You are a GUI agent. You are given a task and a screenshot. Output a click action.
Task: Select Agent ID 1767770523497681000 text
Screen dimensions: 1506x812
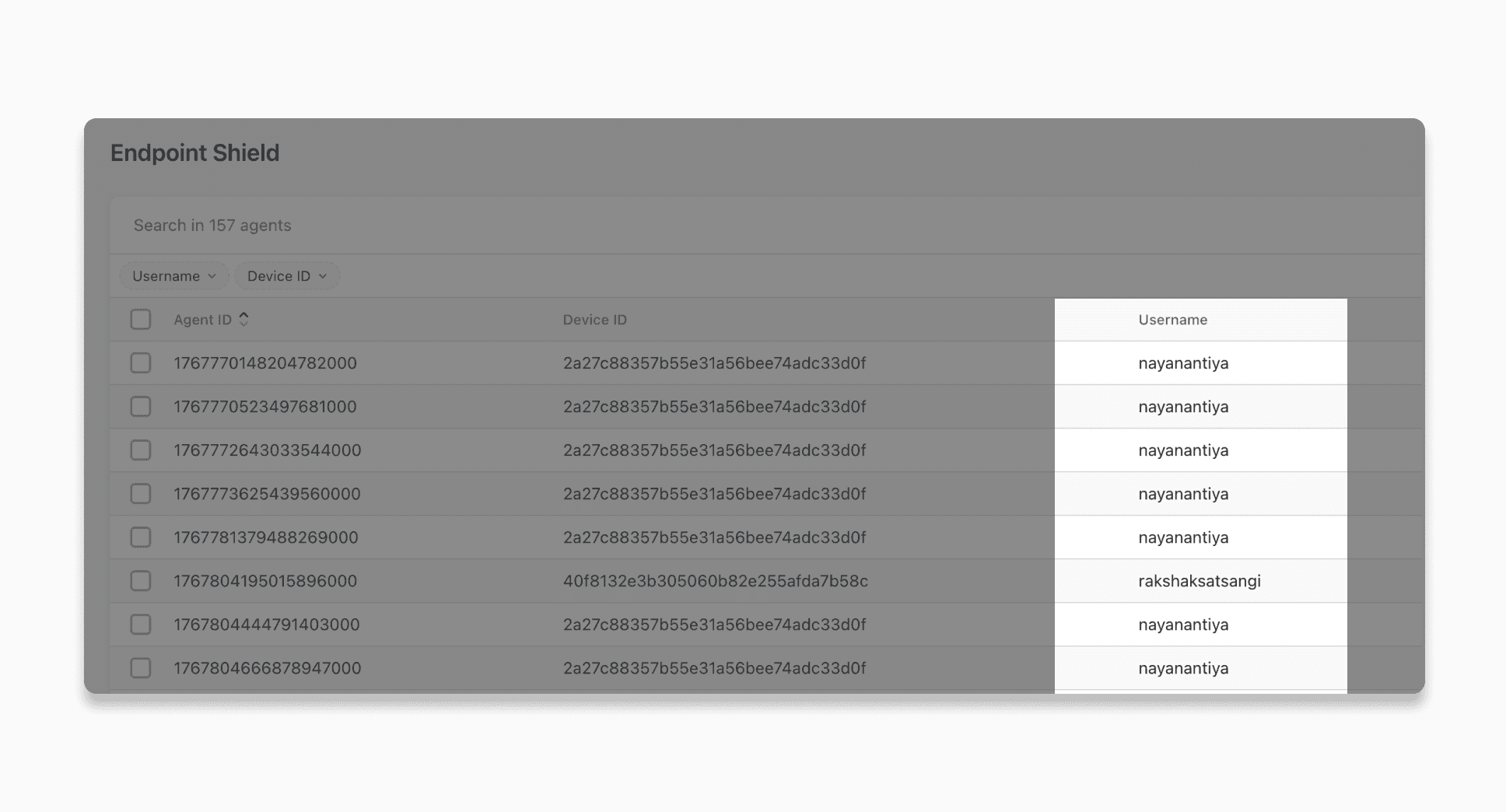265,407
